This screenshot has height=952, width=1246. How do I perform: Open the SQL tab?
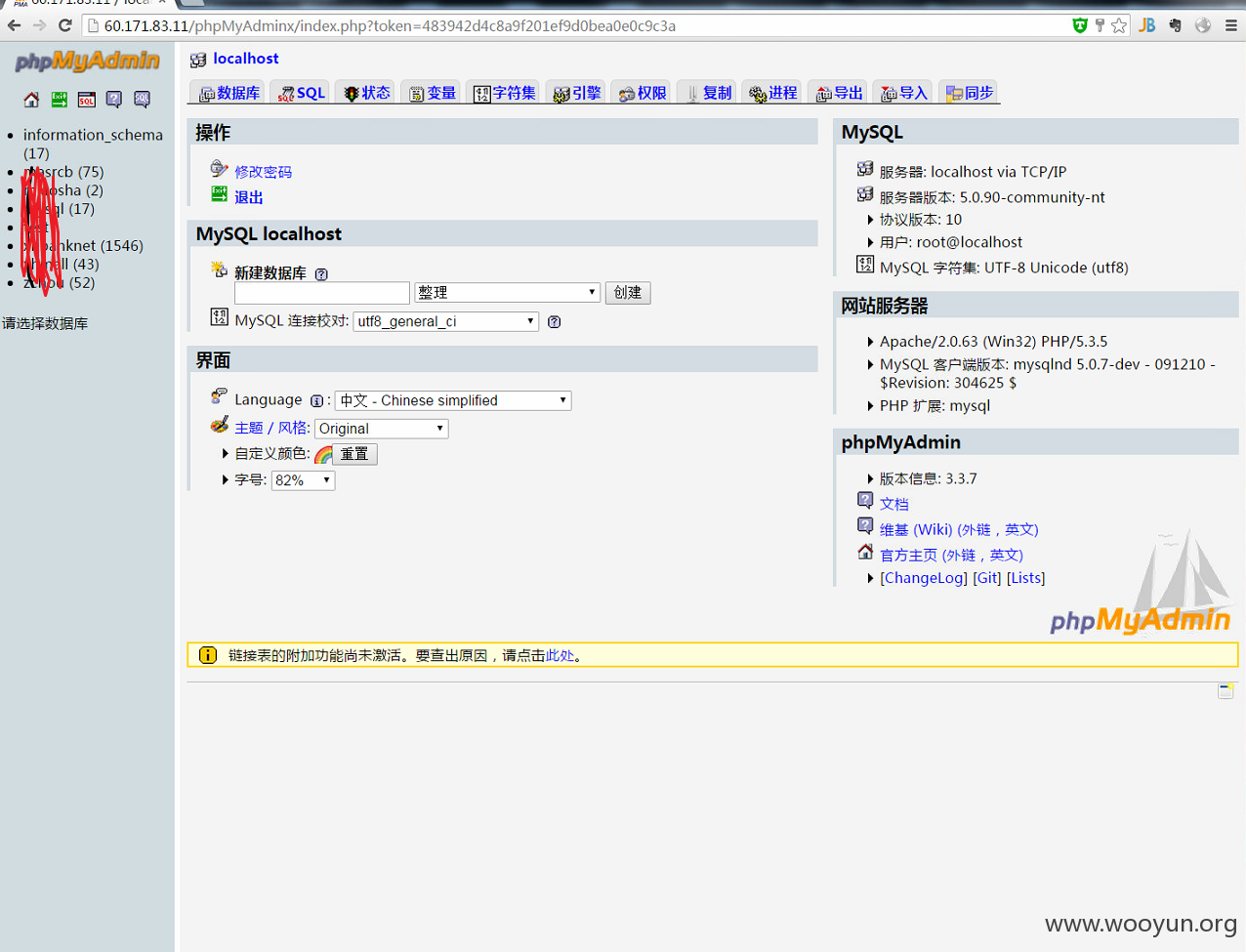301,93
